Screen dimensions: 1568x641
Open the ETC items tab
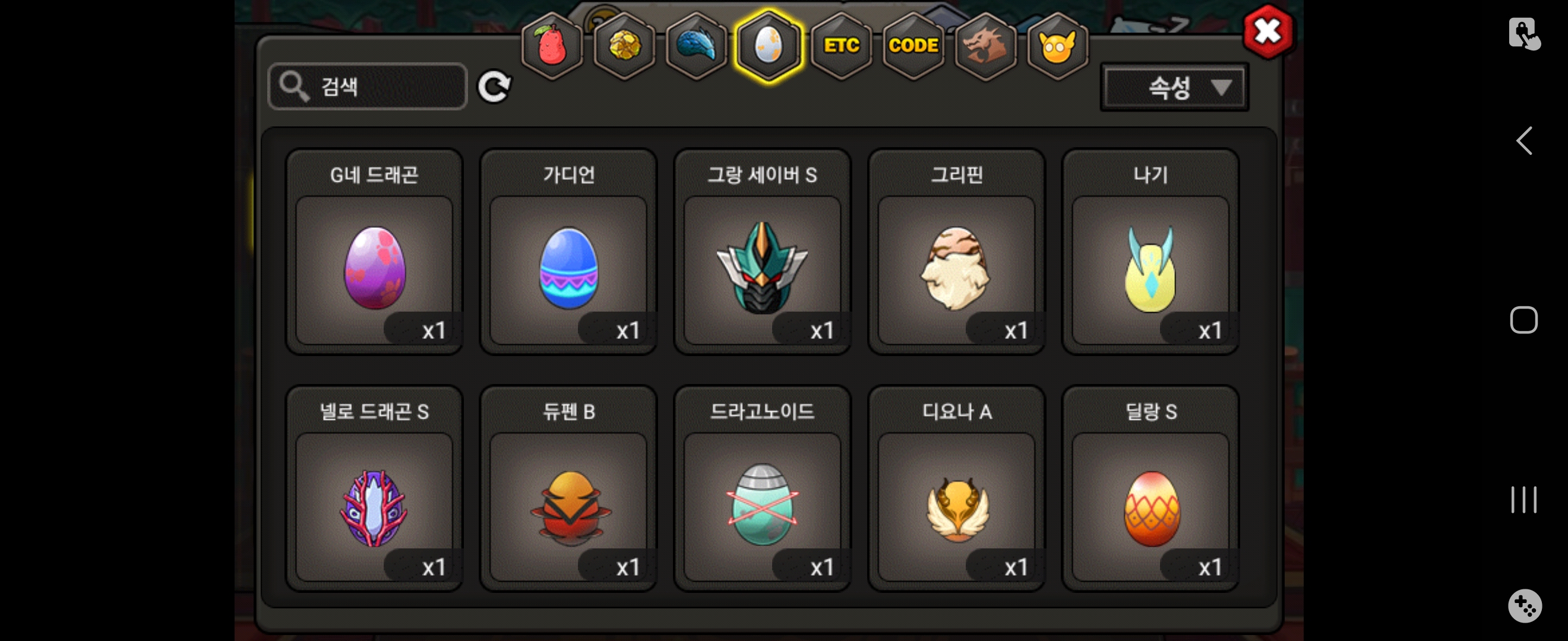point(841,46)
